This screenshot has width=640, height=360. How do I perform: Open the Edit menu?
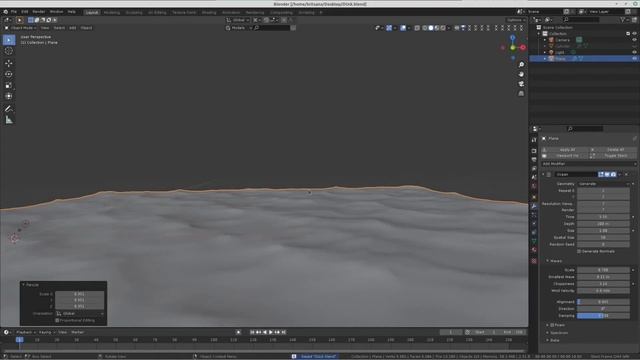(25, 12)
